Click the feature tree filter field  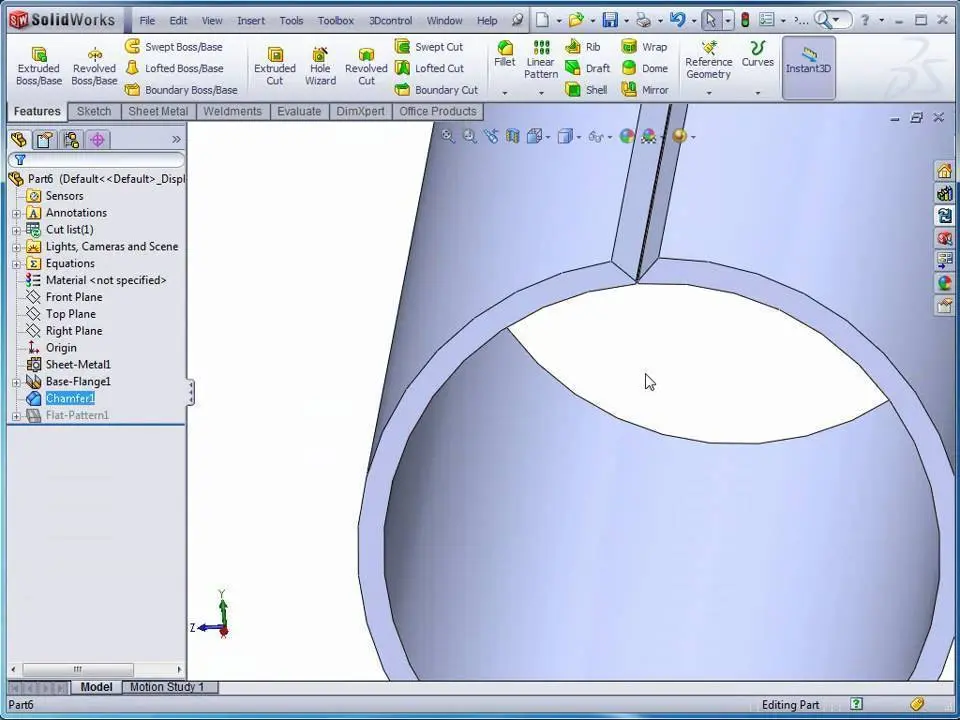tap(100, 160)
